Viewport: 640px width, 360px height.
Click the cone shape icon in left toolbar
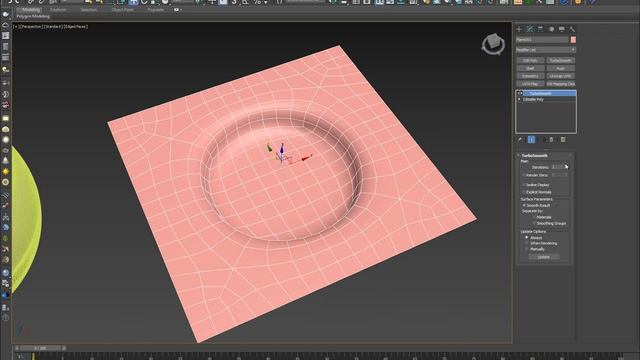coord(5,161)
